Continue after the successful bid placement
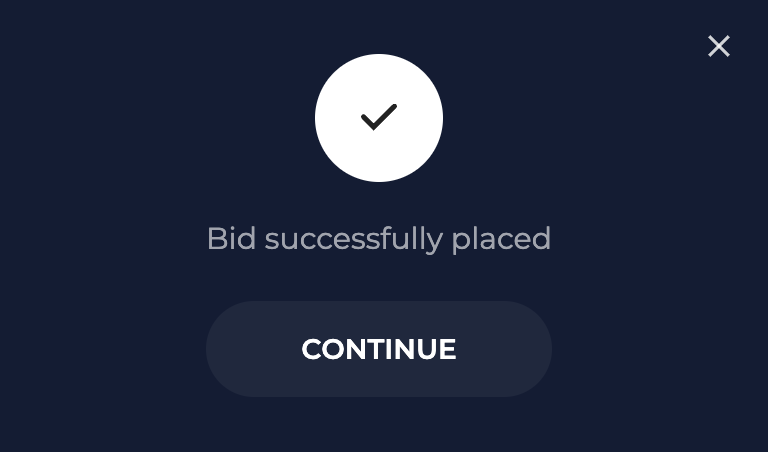Screen dimensions: 768x452 point(379,349)
